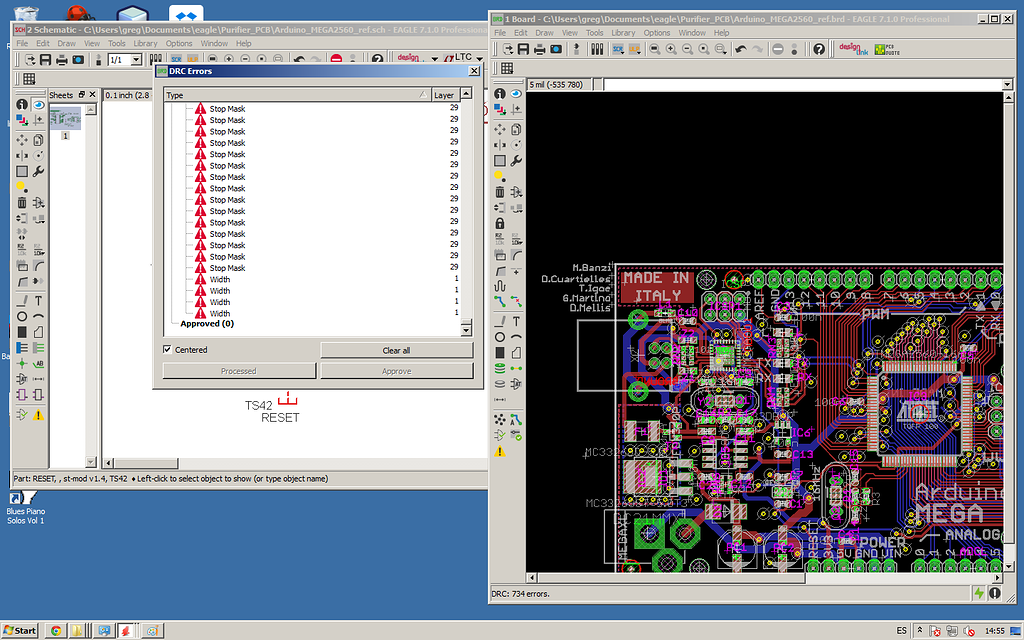Activate the Ratsnest tool

tap(499, 418)
